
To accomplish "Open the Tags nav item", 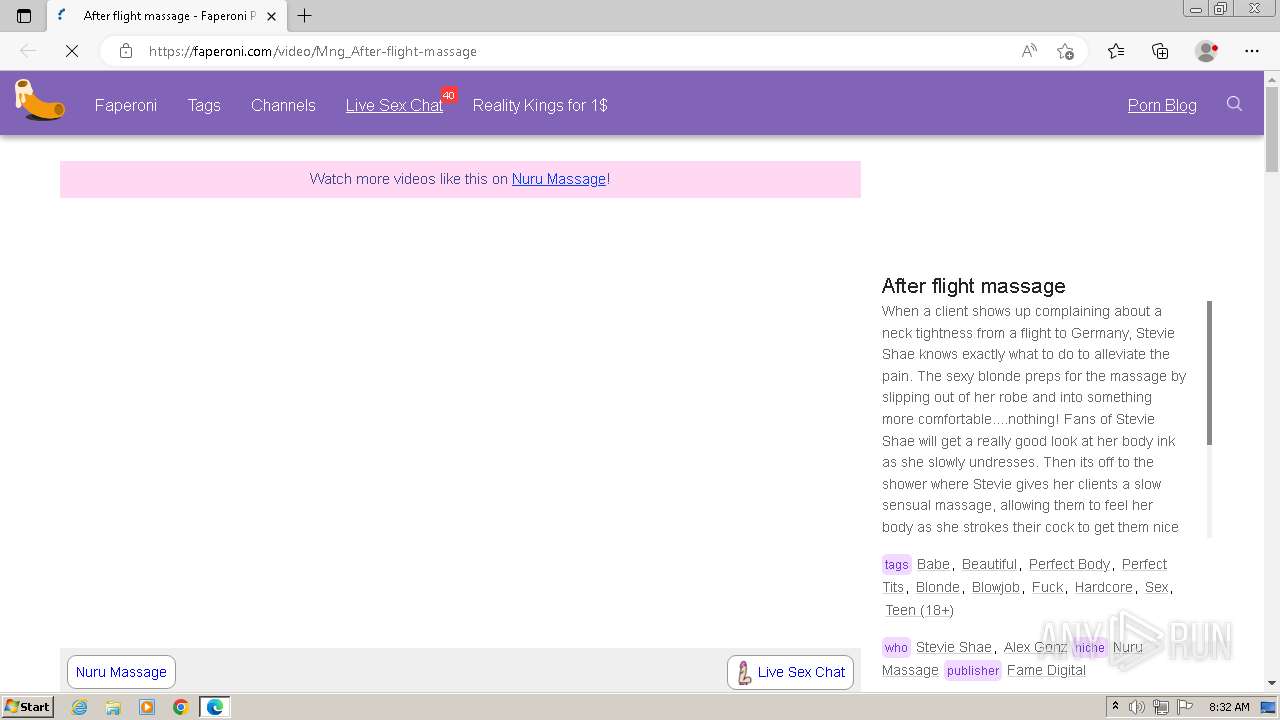I will [x=204, y=105].
